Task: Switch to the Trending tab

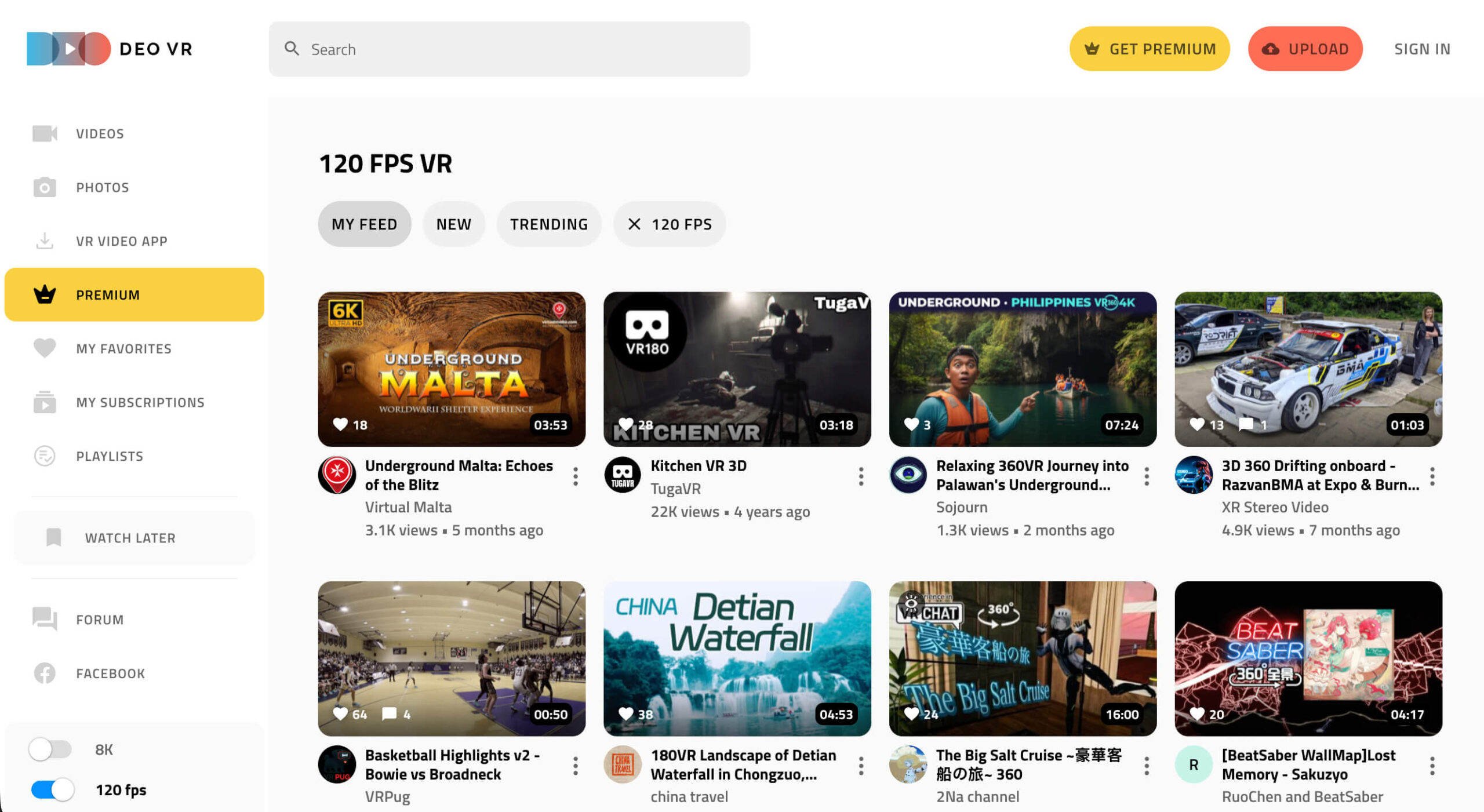Action: tap(548, 224)
